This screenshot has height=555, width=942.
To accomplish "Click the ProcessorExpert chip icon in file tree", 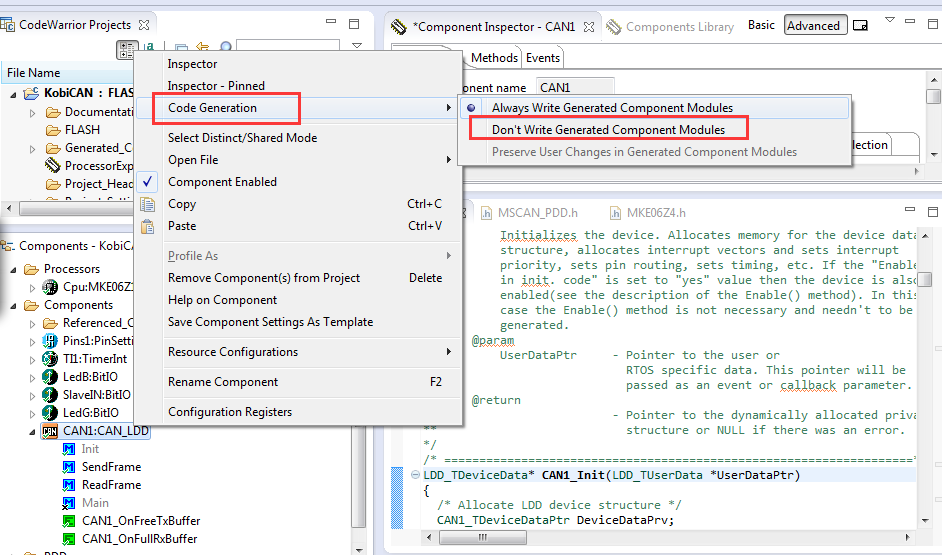I will [x=53, y=165].
